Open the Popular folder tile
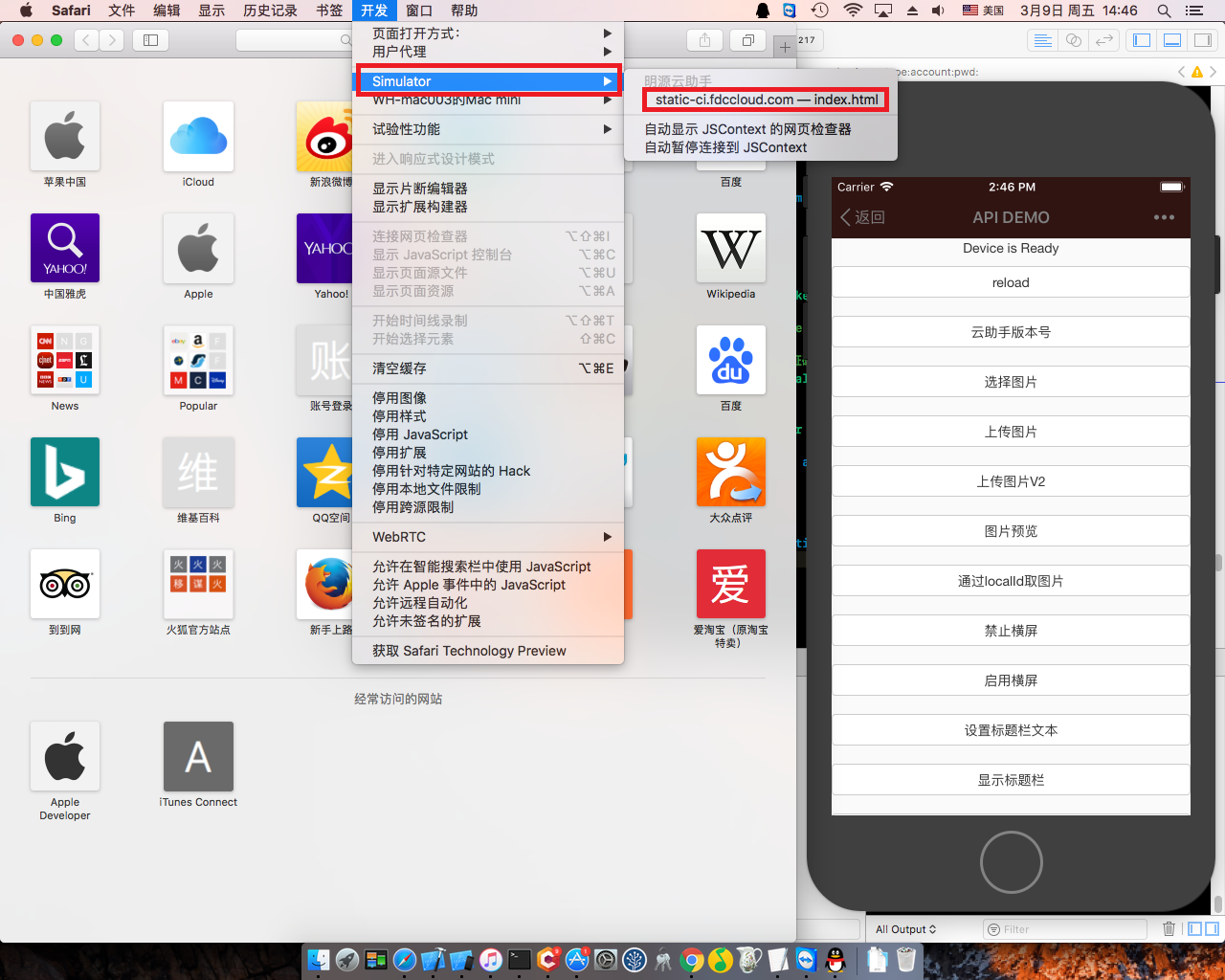Image resolution: width=1225 pixels, height=980 pixels. (198, 360)
